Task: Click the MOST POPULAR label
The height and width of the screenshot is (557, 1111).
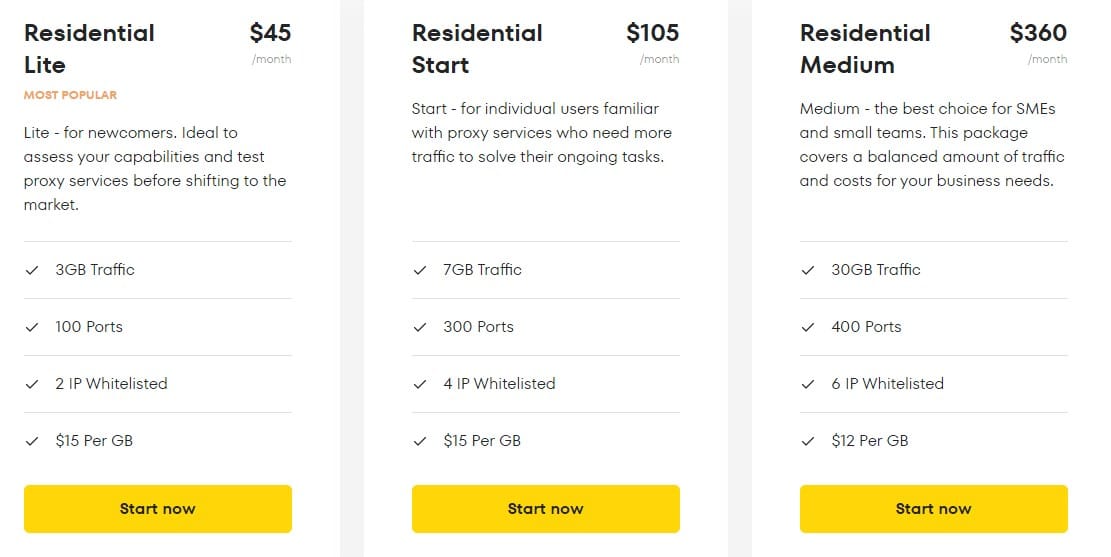Action: [x=70, y=95]
